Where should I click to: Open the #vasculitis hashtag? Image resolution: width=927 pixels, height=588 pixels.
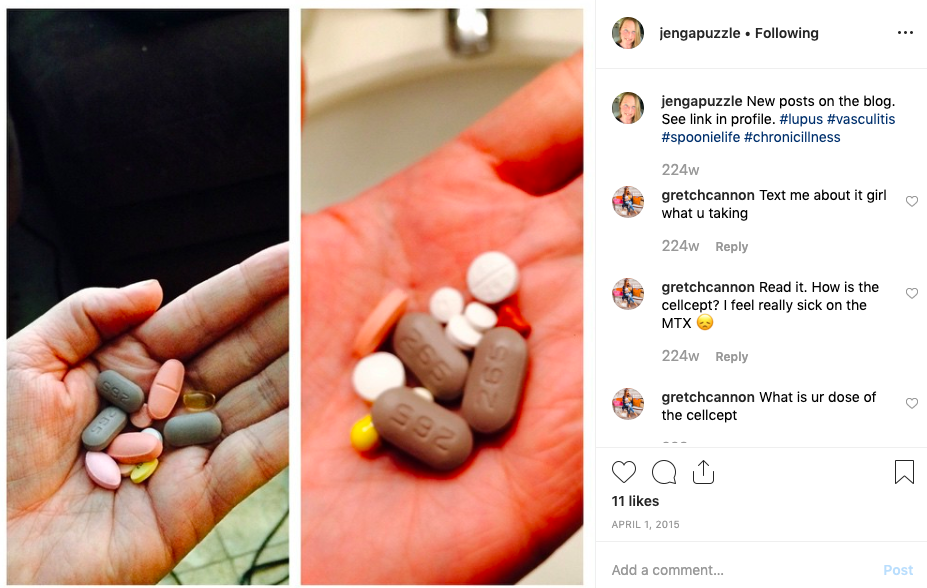(x=861, y=119)
